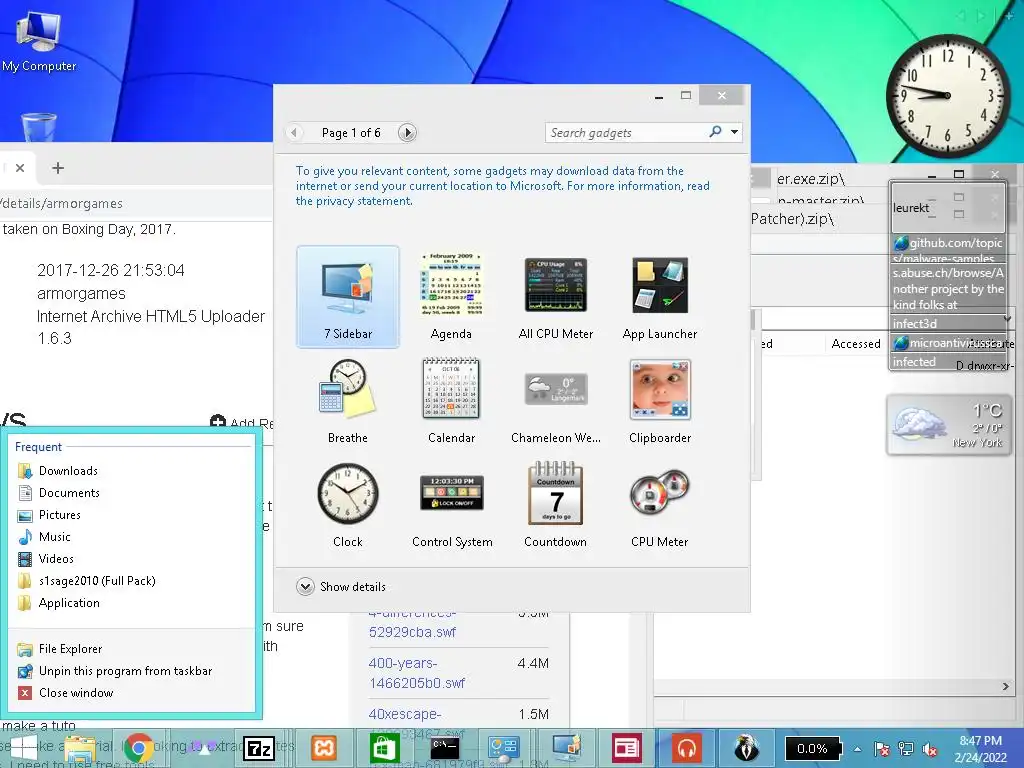
Task: Open the headphones music app icon
Action: click(x=686, y=748)
